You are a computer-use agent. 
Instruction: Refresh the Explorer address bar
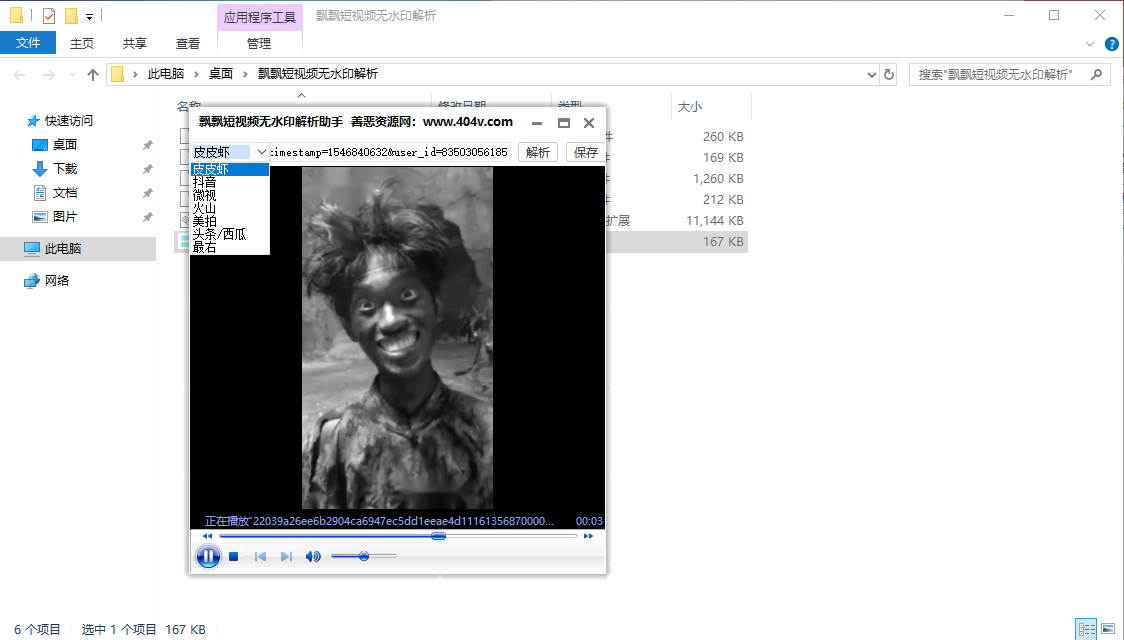pyautogui.click(x=889, y=74)
